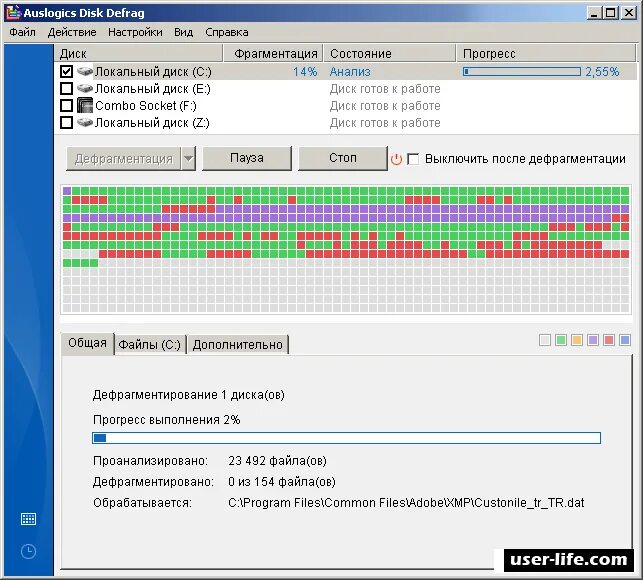643x580 pixels.
Task: Sort by the Диск column header
Action: pos(138,54)
